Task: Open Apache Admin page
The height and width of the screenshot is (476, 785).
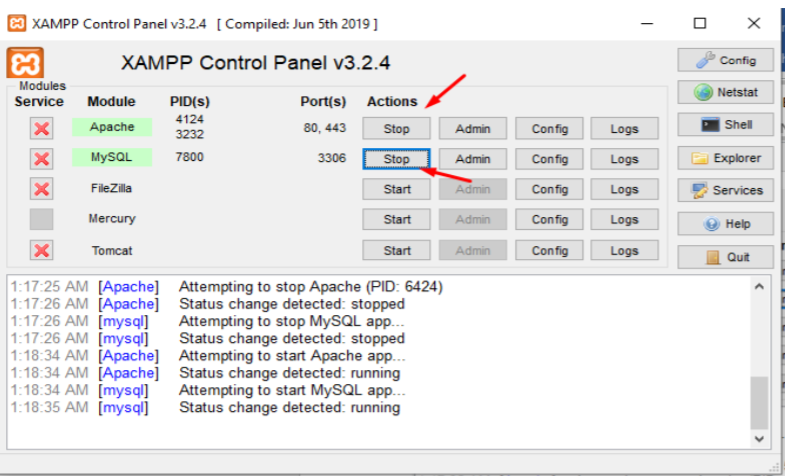Action: [473, 129]
